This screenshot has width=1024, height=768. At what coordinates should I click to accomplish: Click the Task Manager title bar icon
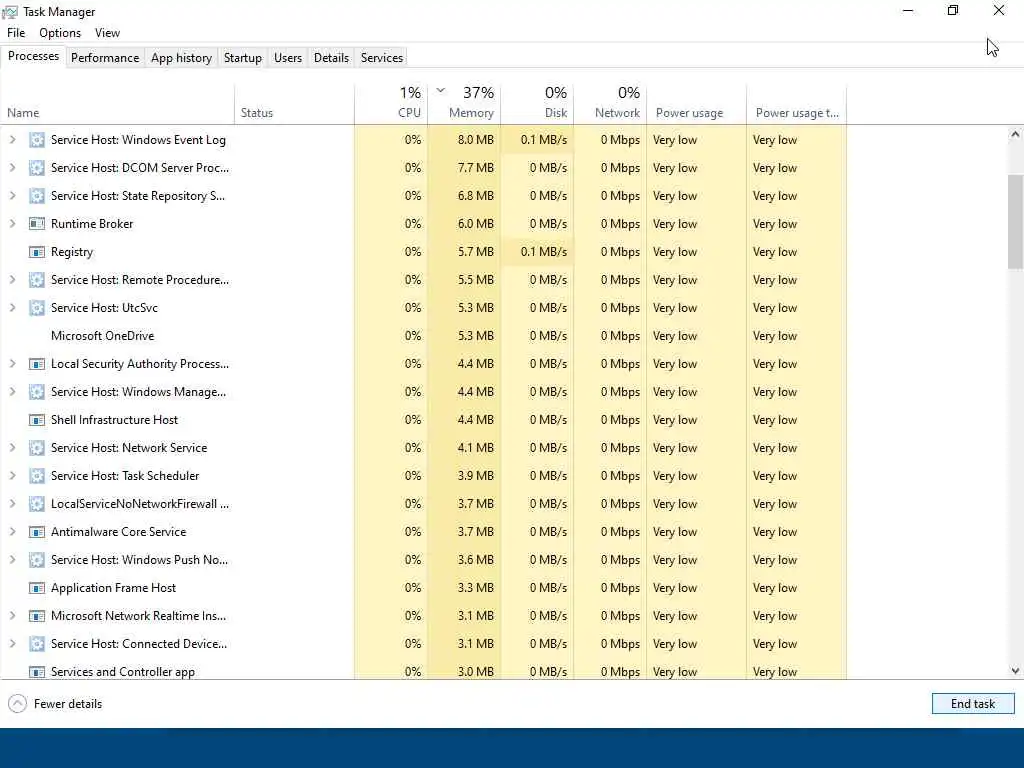(x=10, y=12)
